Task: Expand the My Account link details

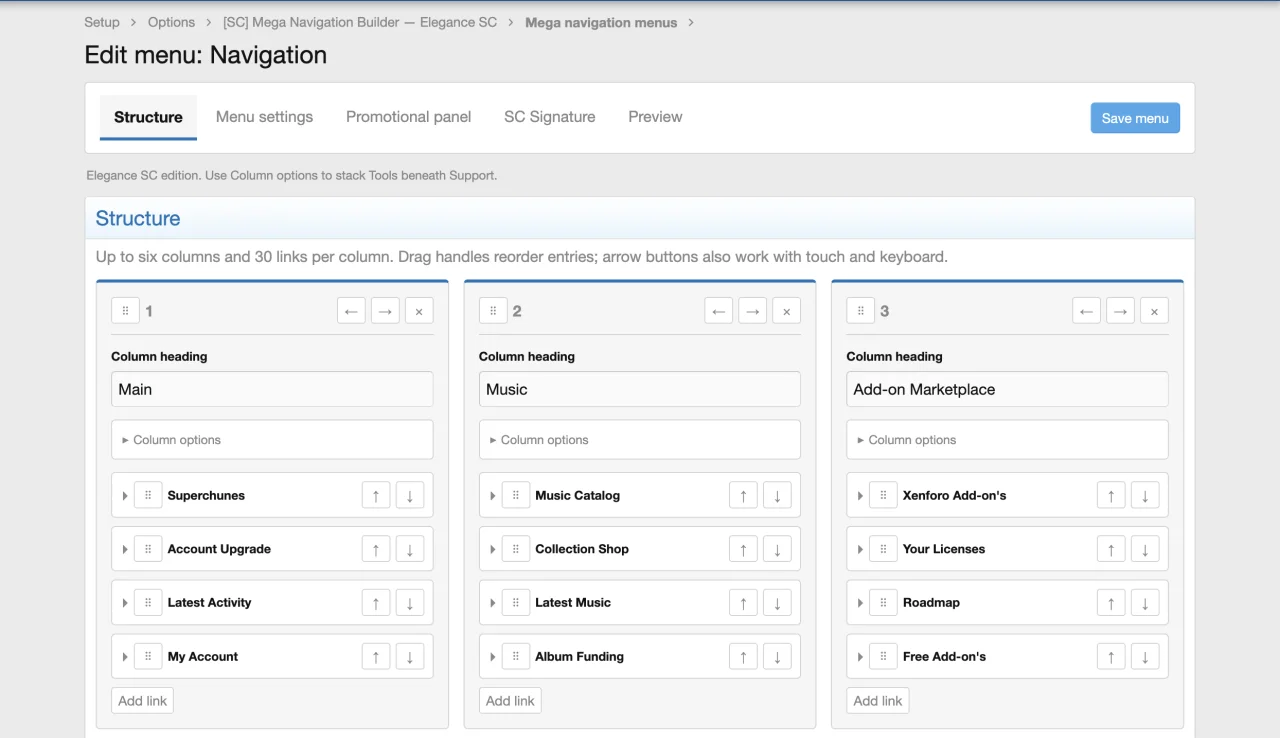Action: [x=125, y=657]
